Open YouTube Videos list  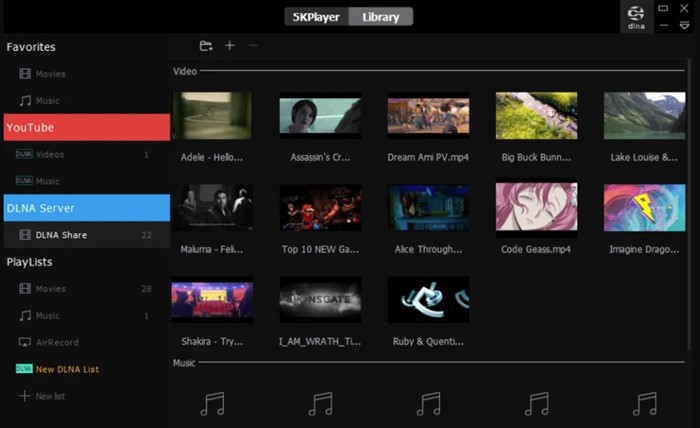point(87,154)
